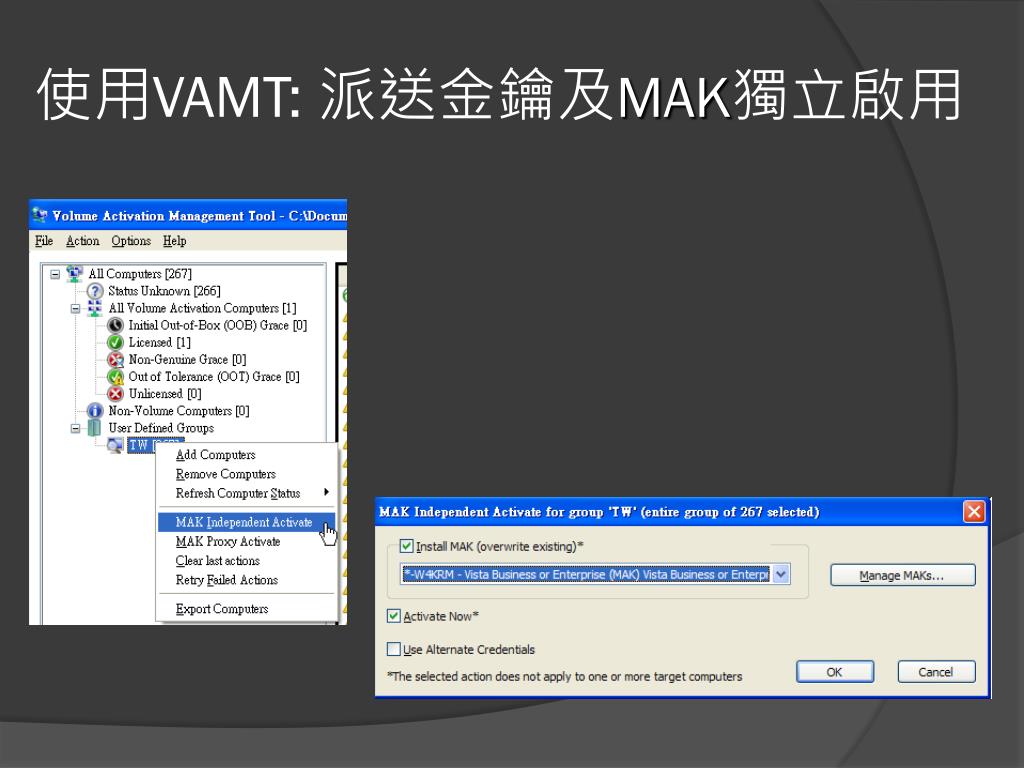The image size is (1024, 768).
Task: Click the All Volume Activation Computers icon
Action: (95, 308)
